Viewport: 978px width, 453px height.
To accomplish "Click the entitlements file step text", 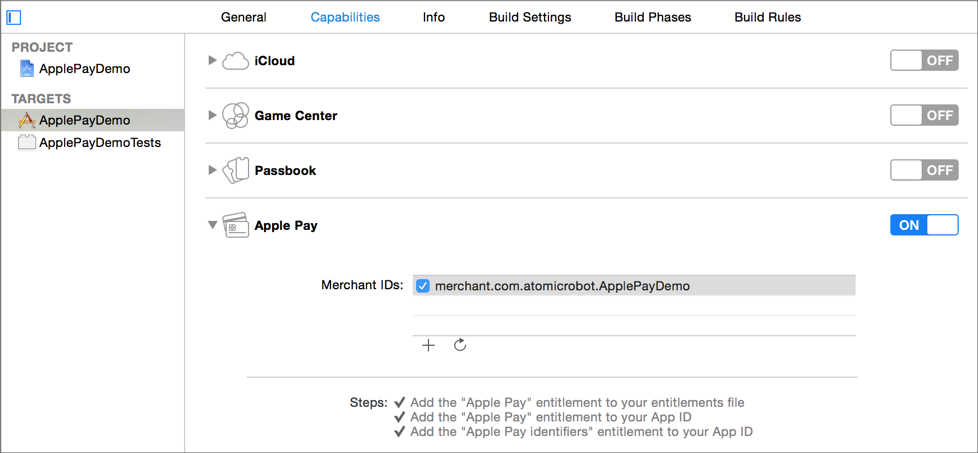I will [577, 402].
